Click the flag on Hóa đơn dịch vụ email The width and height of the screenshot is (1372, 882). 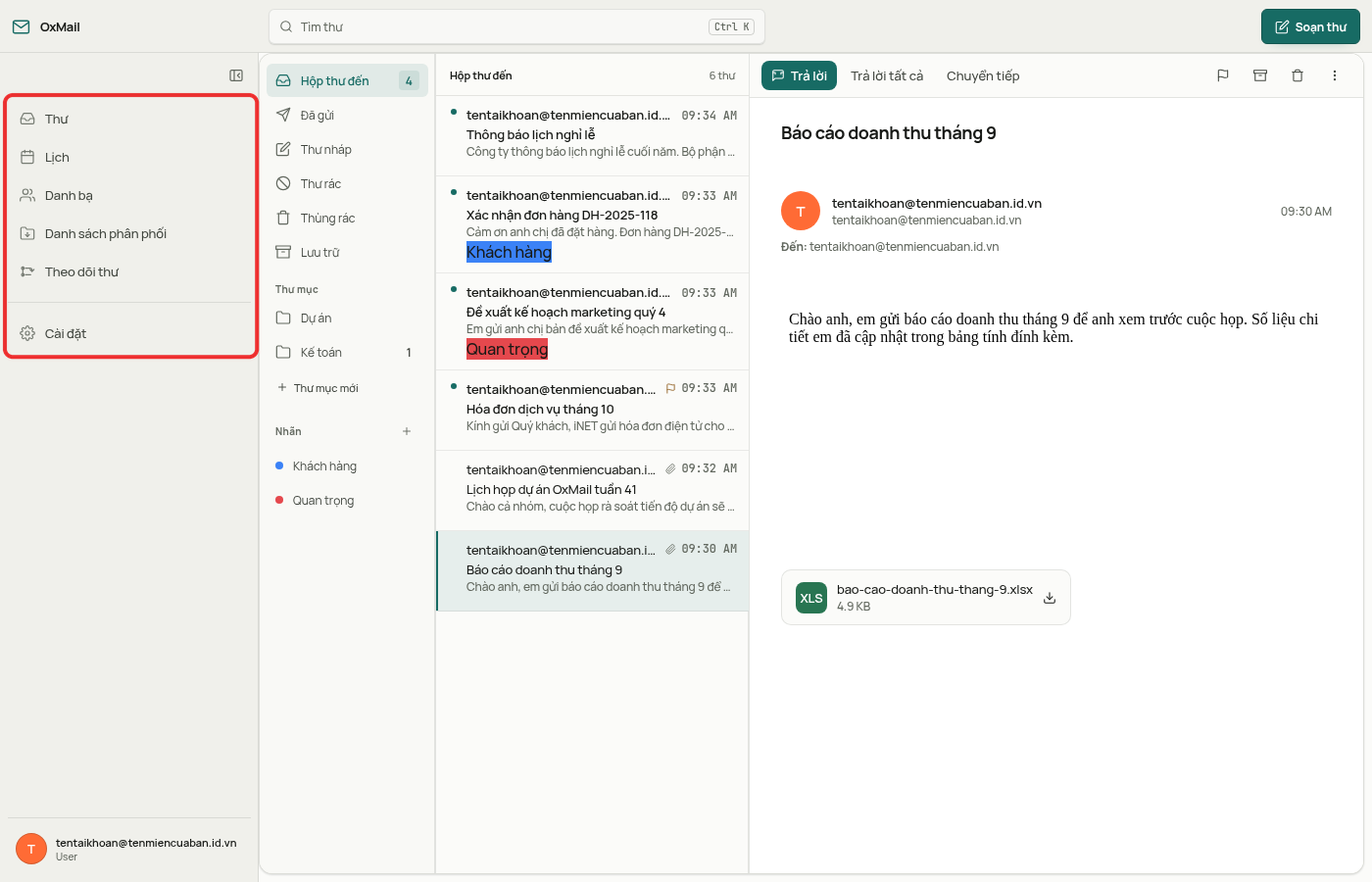(670, 388)
